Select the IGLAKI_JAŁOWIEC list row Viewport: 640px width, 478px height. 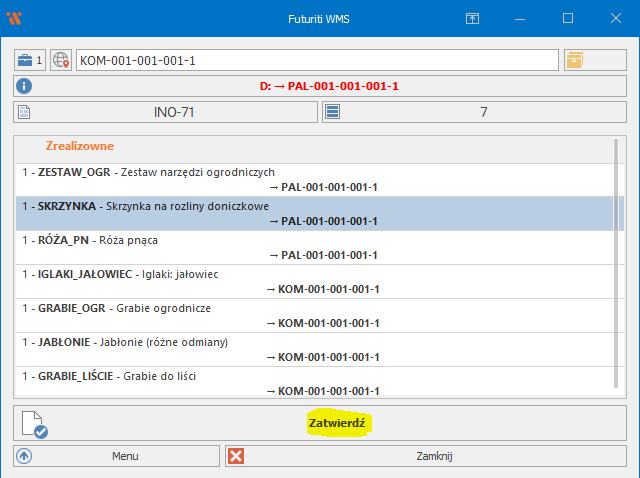(x=313, y=281)
